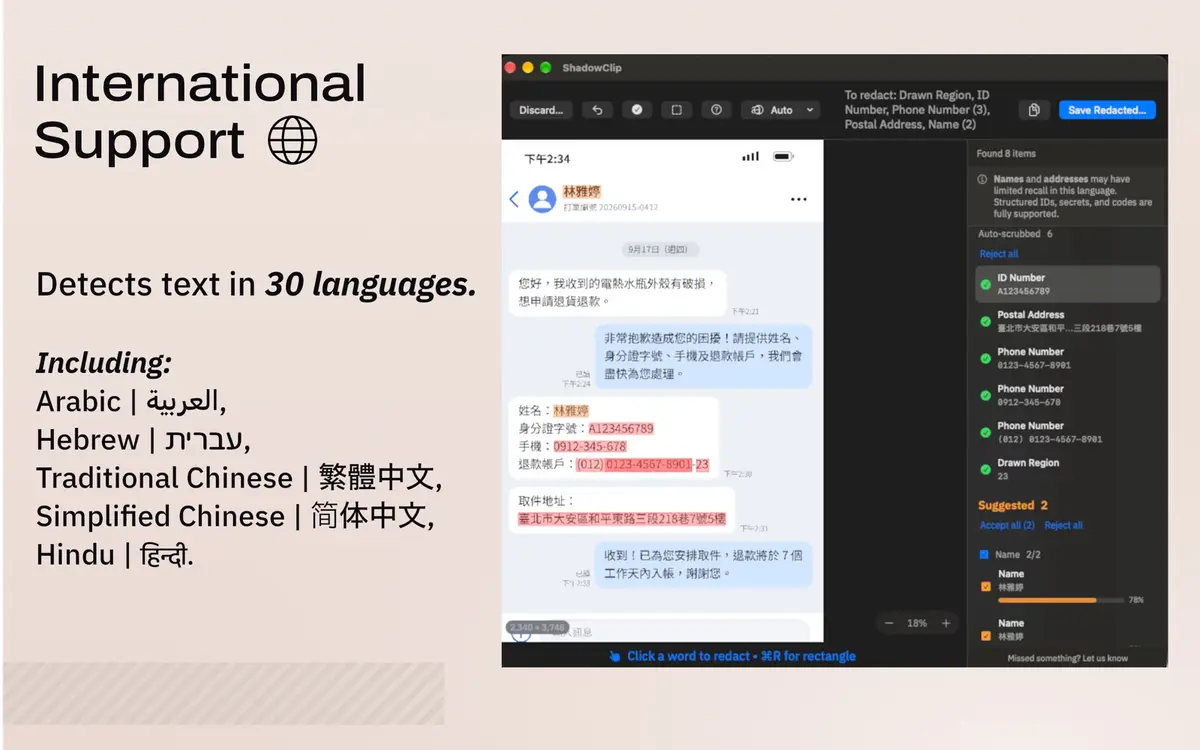Click the 9月17日 date pill in the chat
The width and height of the screenshot is (1200, 750).
click(660, 250)
